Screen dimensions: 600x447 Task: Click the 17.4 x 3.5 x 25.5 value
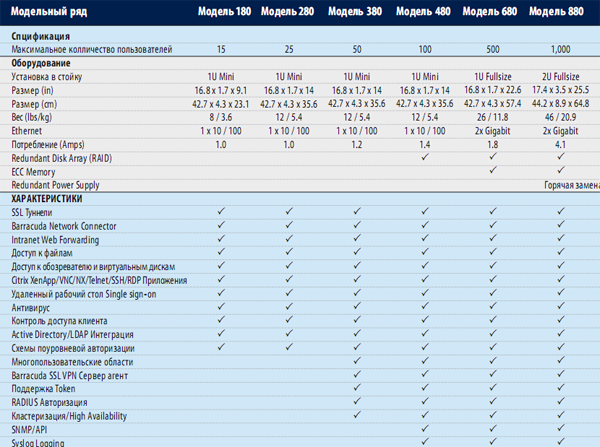click(x=561, y=90)
